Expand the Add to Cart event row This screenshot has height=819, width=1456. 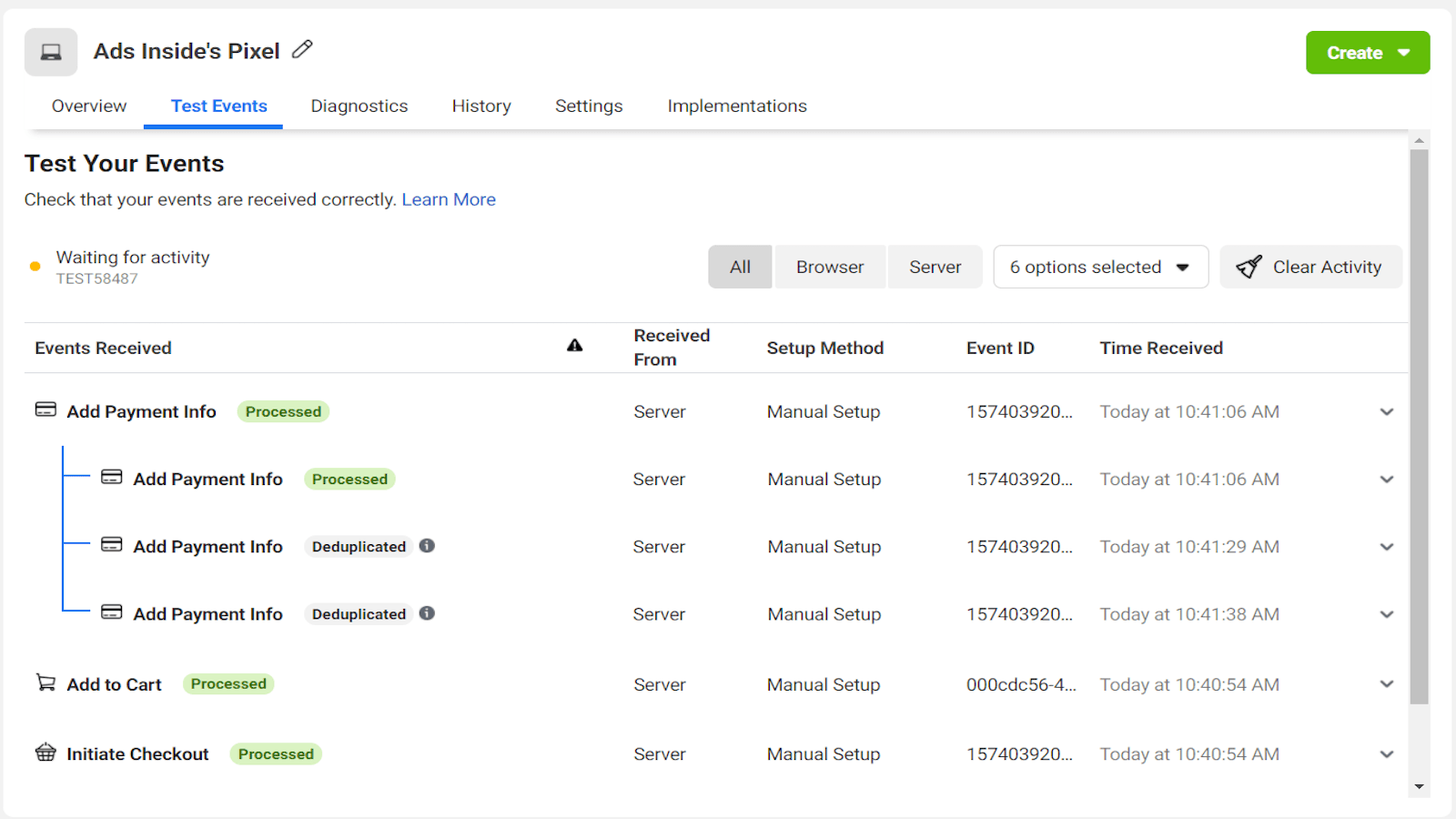pyautogui.click(x=1386, y=683)
